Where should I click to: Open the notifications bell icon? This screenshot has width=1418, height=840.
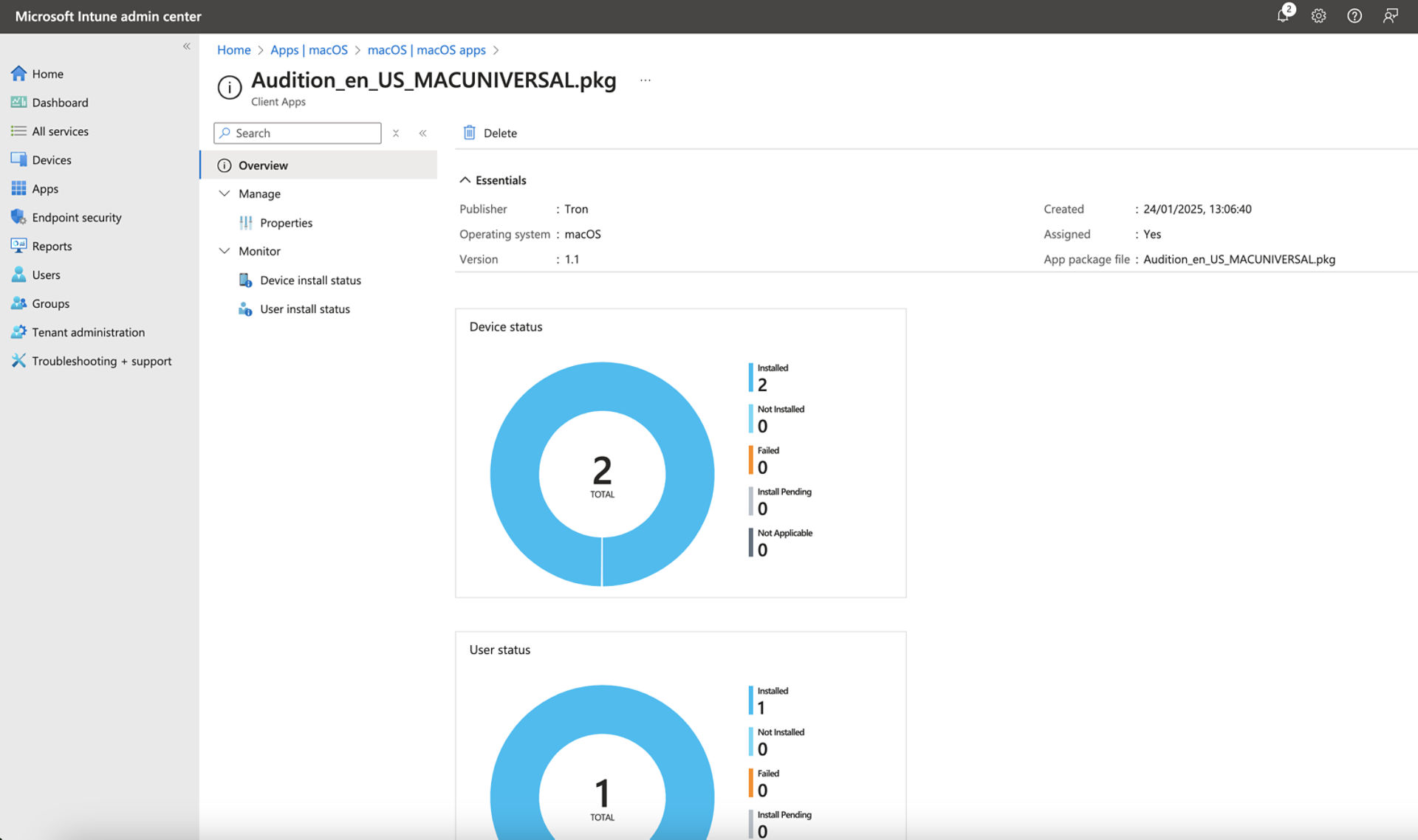(x=1283, y=16)
